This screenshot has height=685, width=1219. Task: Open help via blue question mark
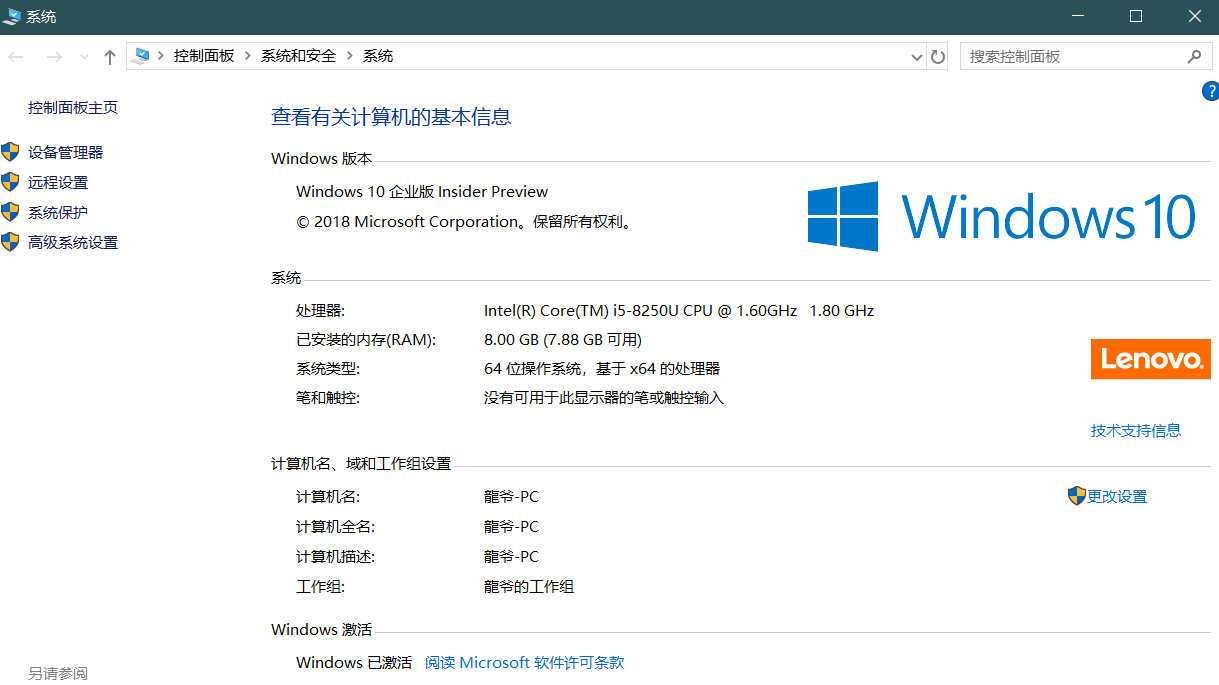click(1209, 92)
